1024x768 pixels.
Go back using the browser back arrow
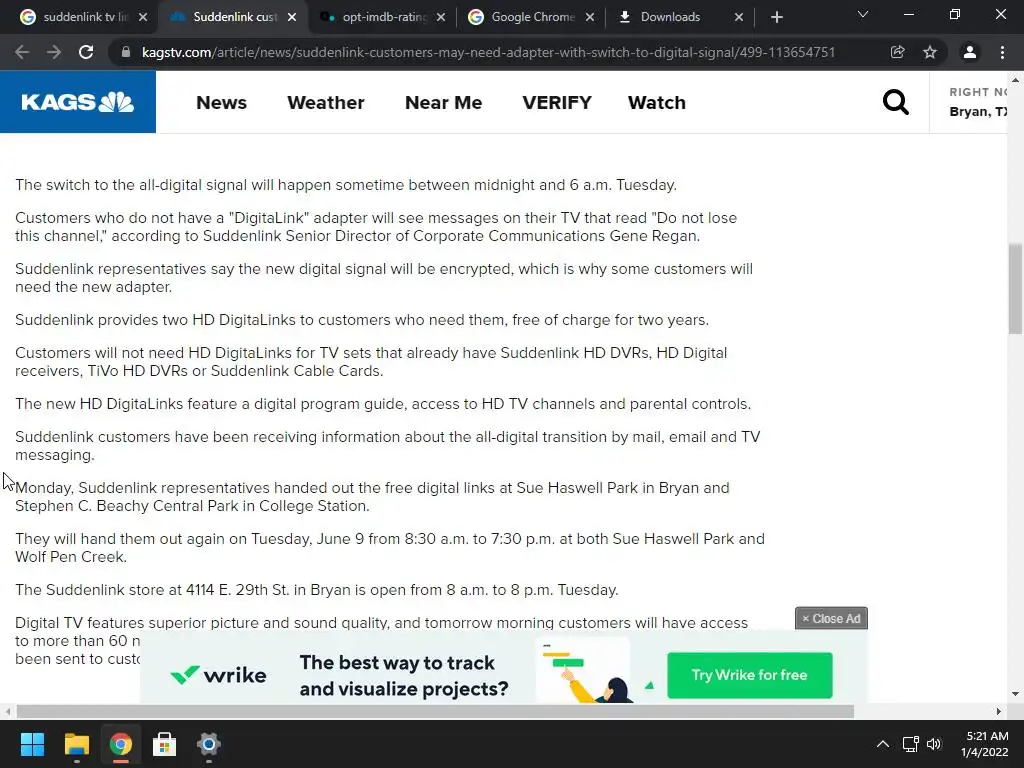click(22, 52)
